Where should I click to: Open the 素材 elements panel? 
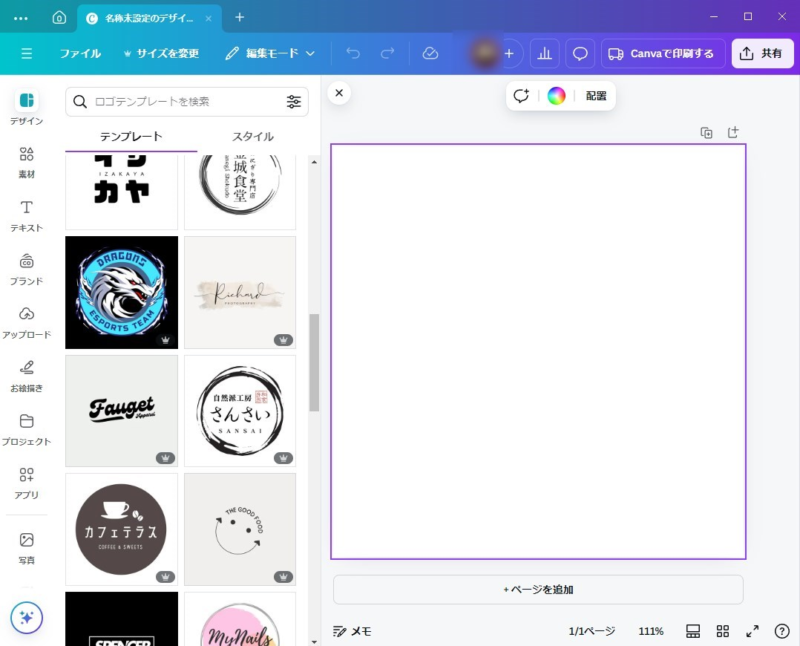tap(27, 161)
